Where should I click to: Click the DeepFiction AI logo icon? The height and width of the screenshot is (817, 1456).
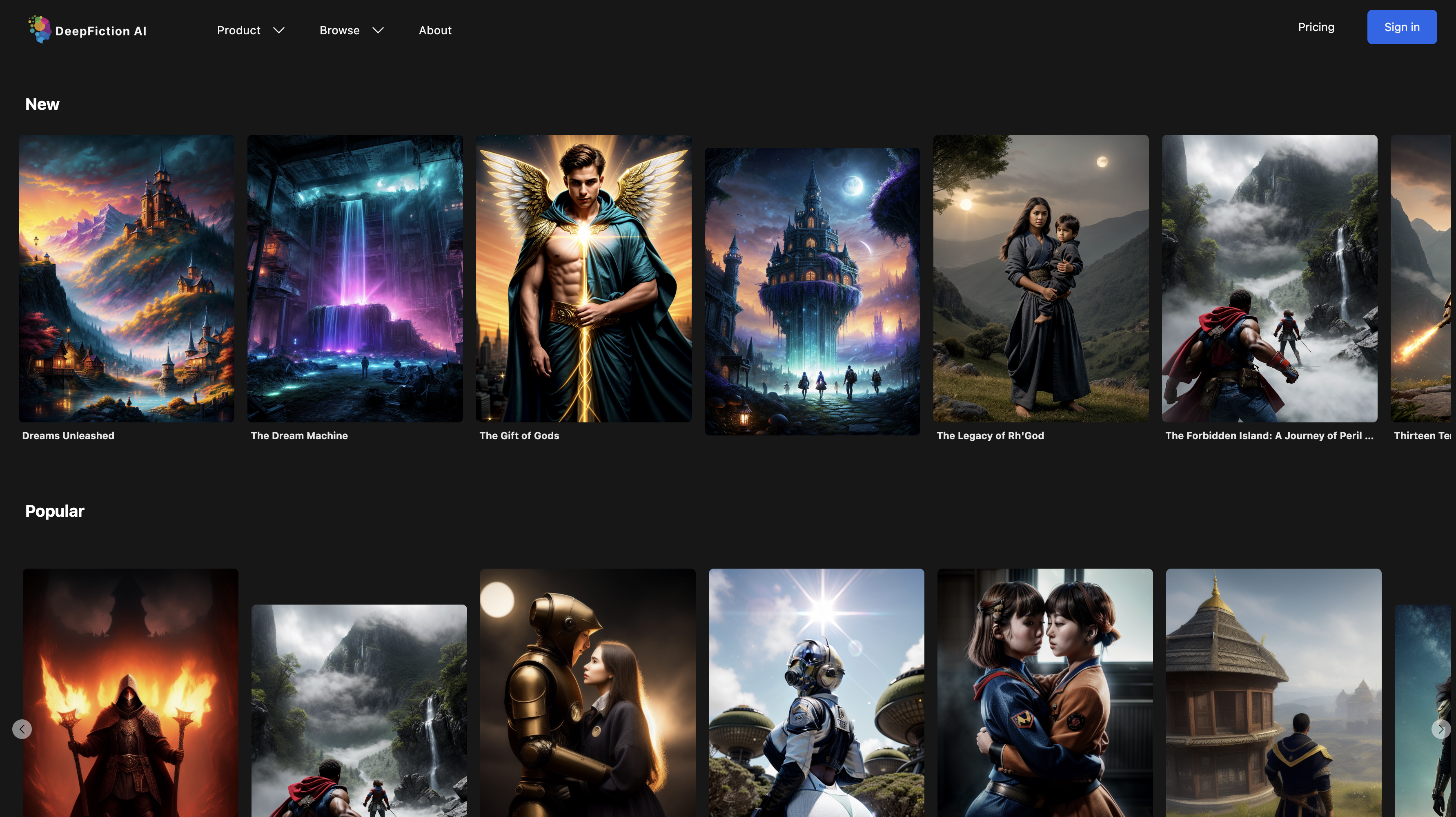tap(39, 29)
